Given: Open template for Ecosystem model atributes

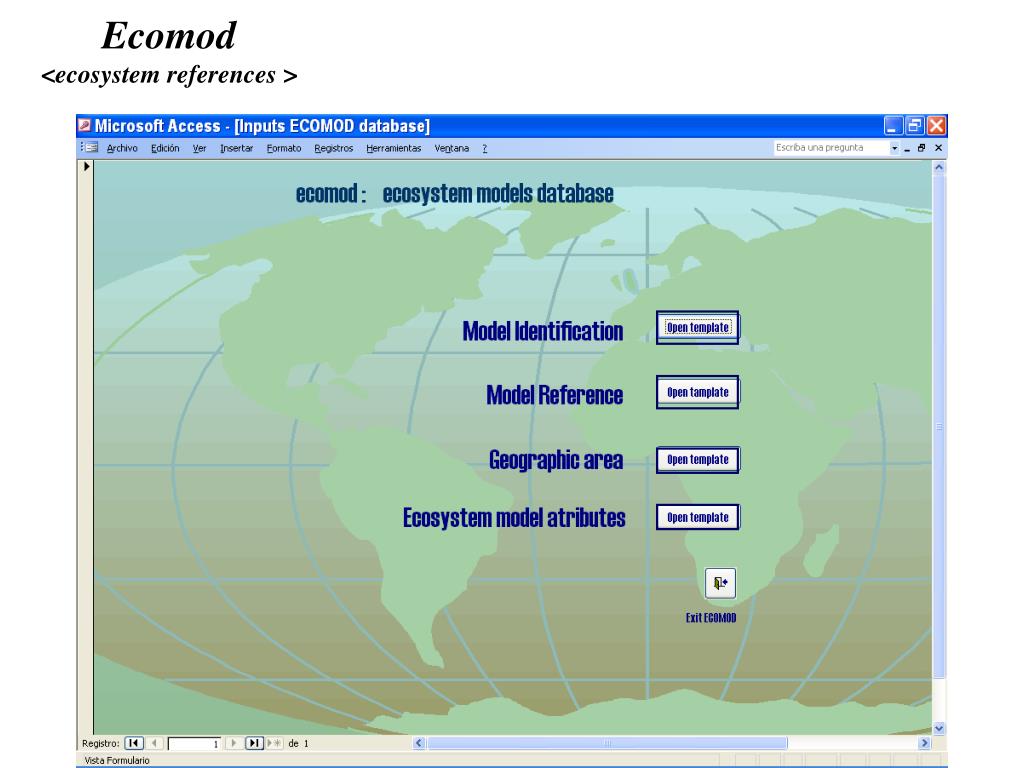Looking at the screenshot, I should [x=697, y=517].
